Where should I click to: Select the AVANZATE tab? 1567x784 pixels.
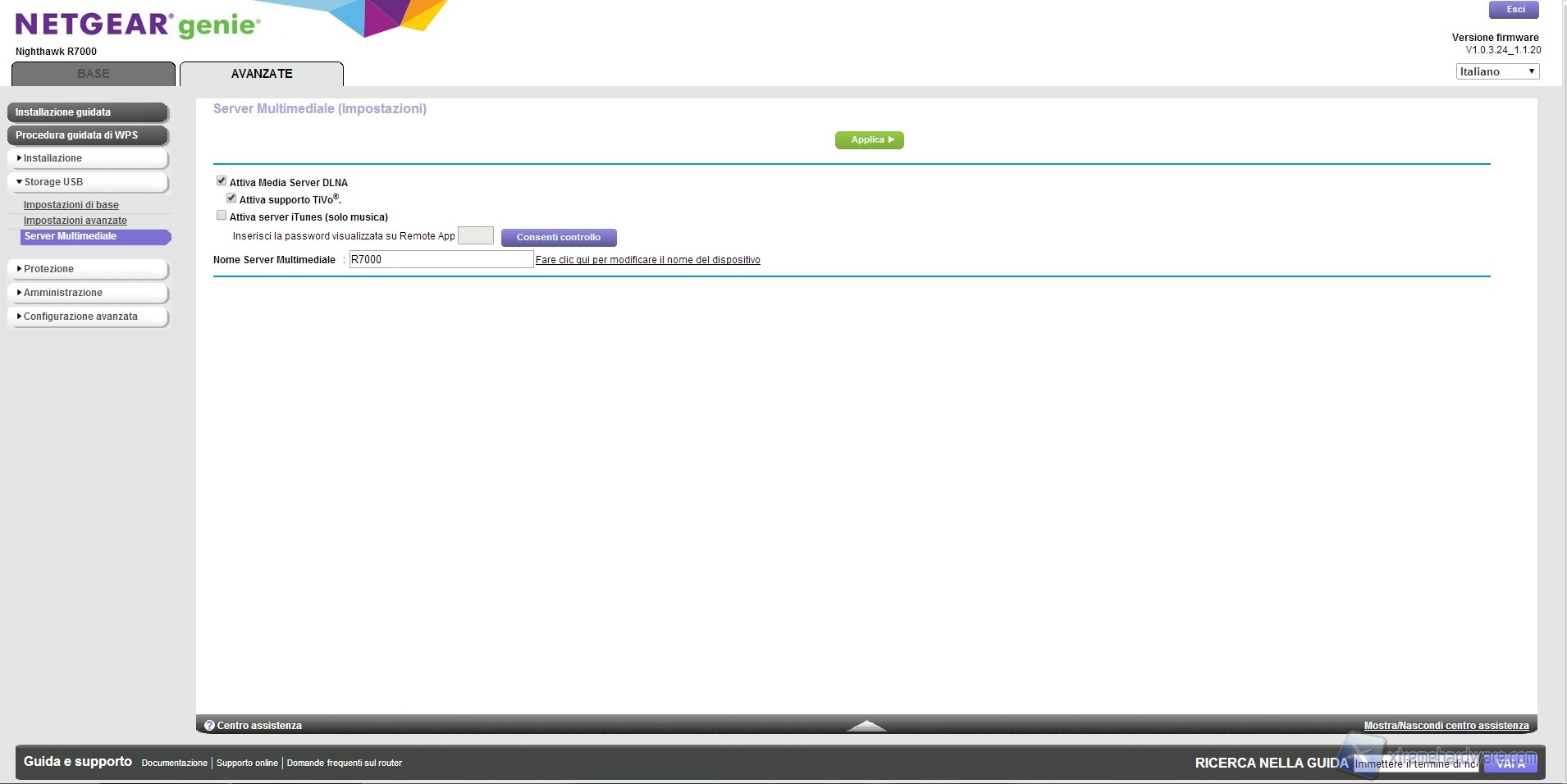pyautogui.click(x=262, y=74)
